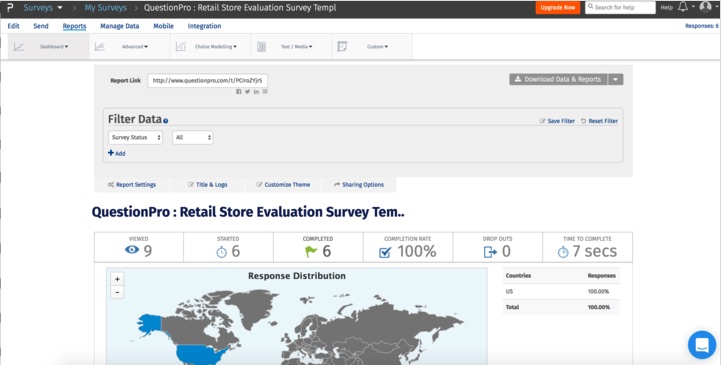Image resolution: width=721 pixels, height=365 pixels.
Task: Go to the Edit tab
Action: click(x=13, y=26)
